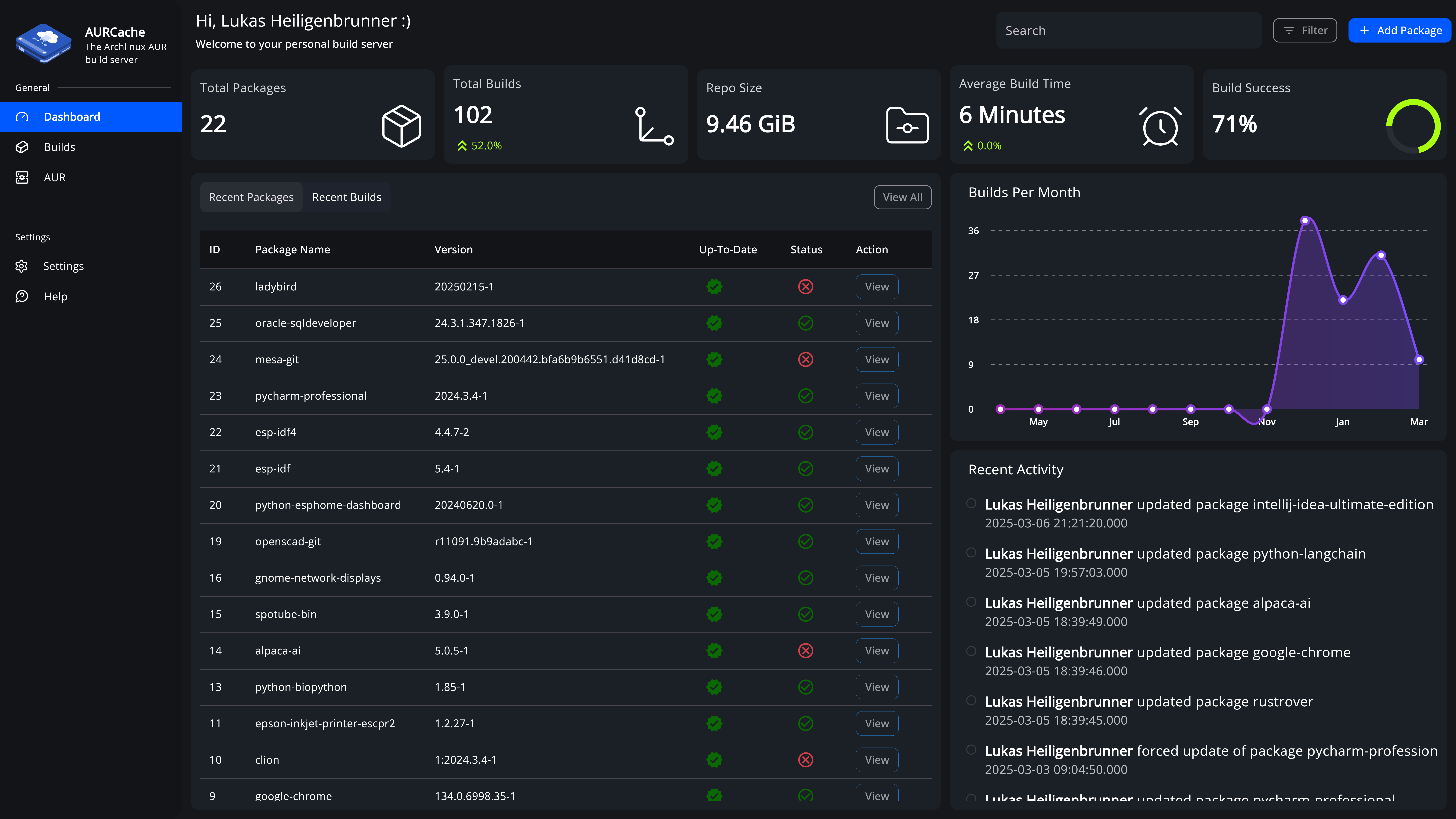Screen dimensions: 1456x819
Task: Click the AUR sidebar icon
Action: [x=22, y=177]
